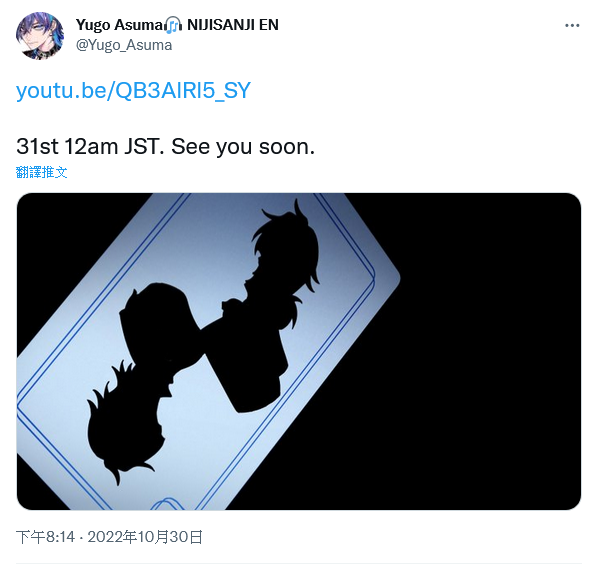
Task: Click the Yugo Asuma display name
Action: pos(120,25)
